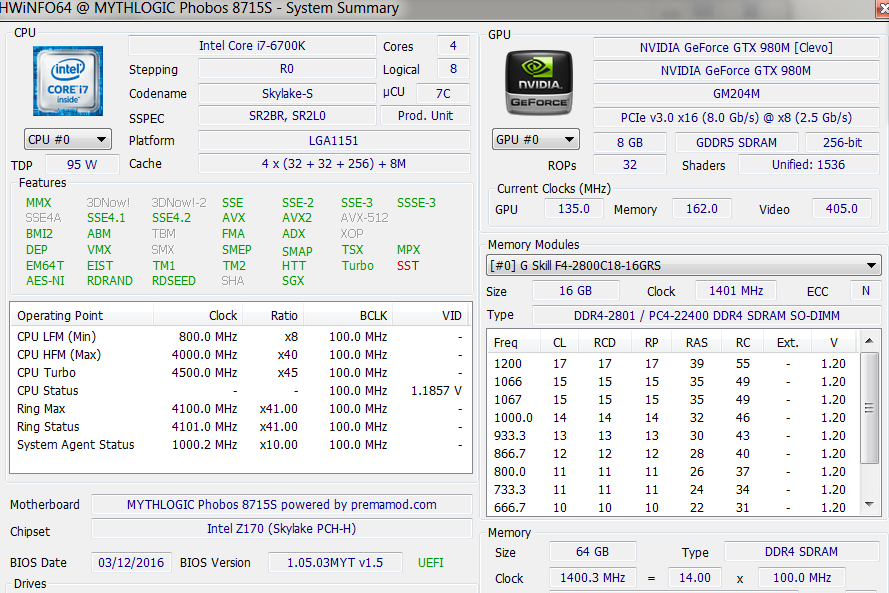Click the AVX2 feature flag
The width and height of the screenshot is (889, 593).
click(297, 218)
